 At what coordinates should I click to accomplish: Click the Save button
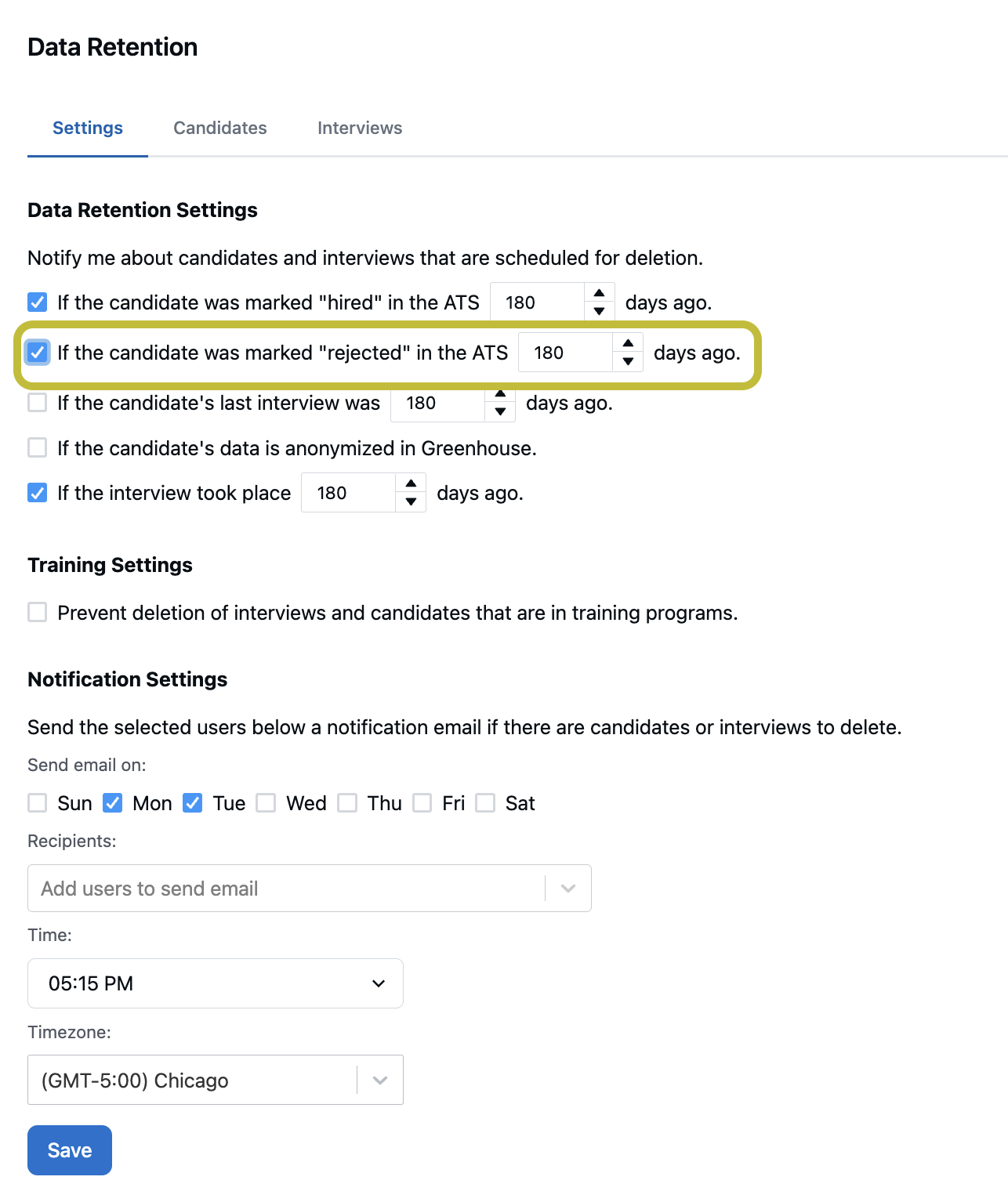click(x=70, y=1150)
